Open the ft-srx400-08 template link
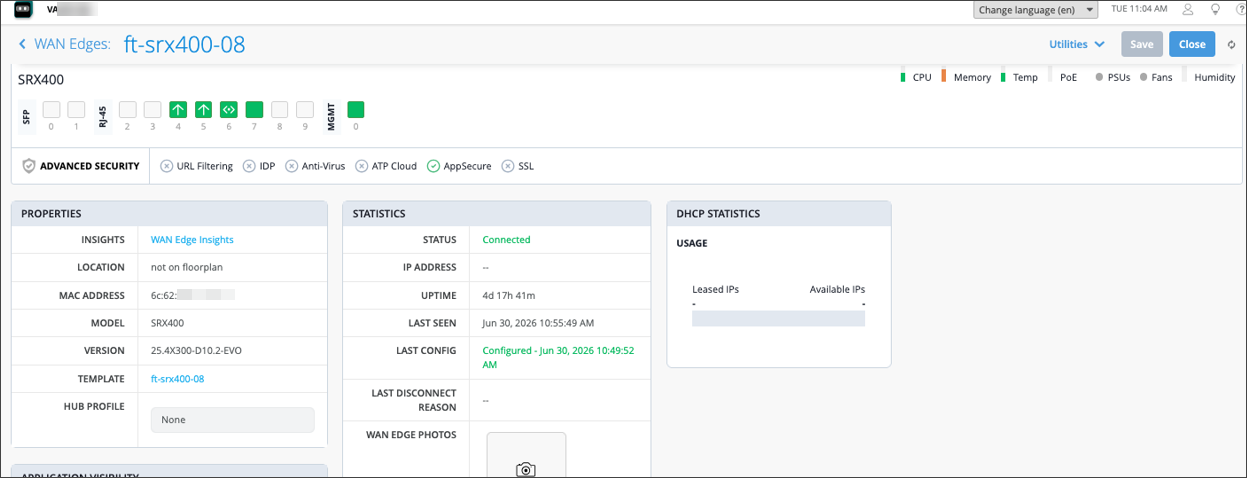Screen dimensions: 1247x478 (177, 379)
